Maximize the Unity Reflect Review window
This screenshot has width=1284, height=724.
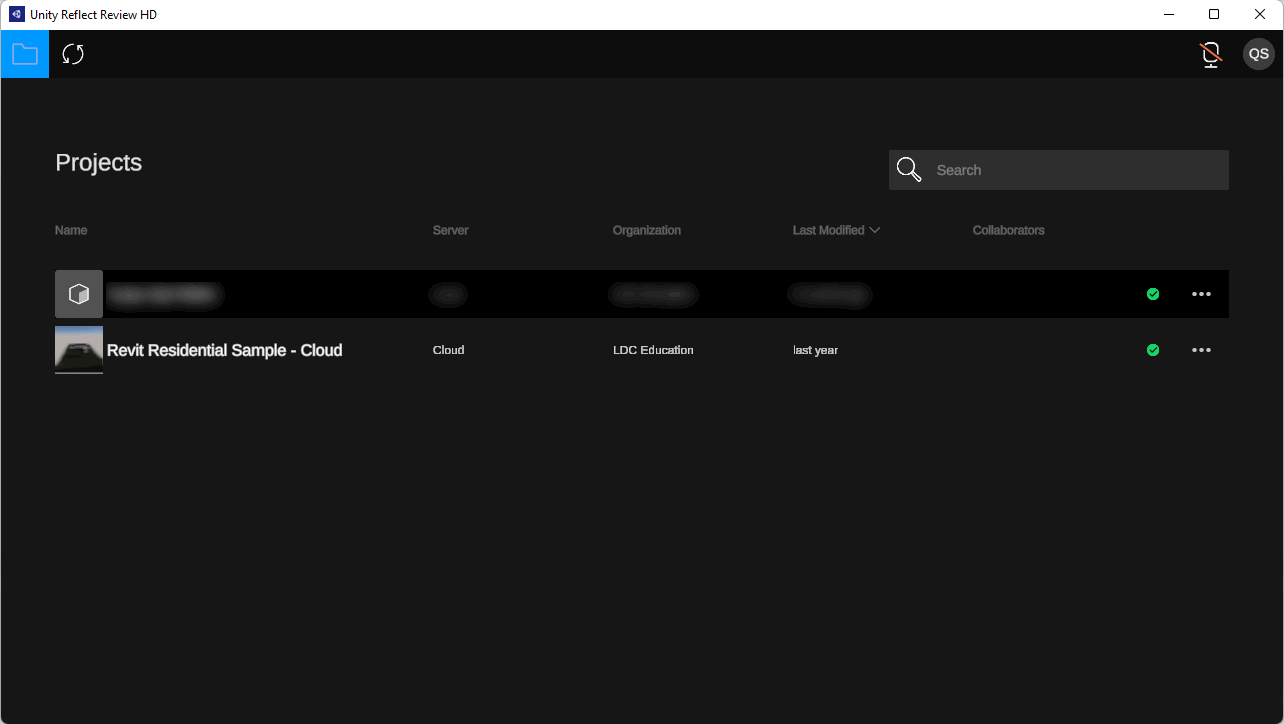point(1214,15)
